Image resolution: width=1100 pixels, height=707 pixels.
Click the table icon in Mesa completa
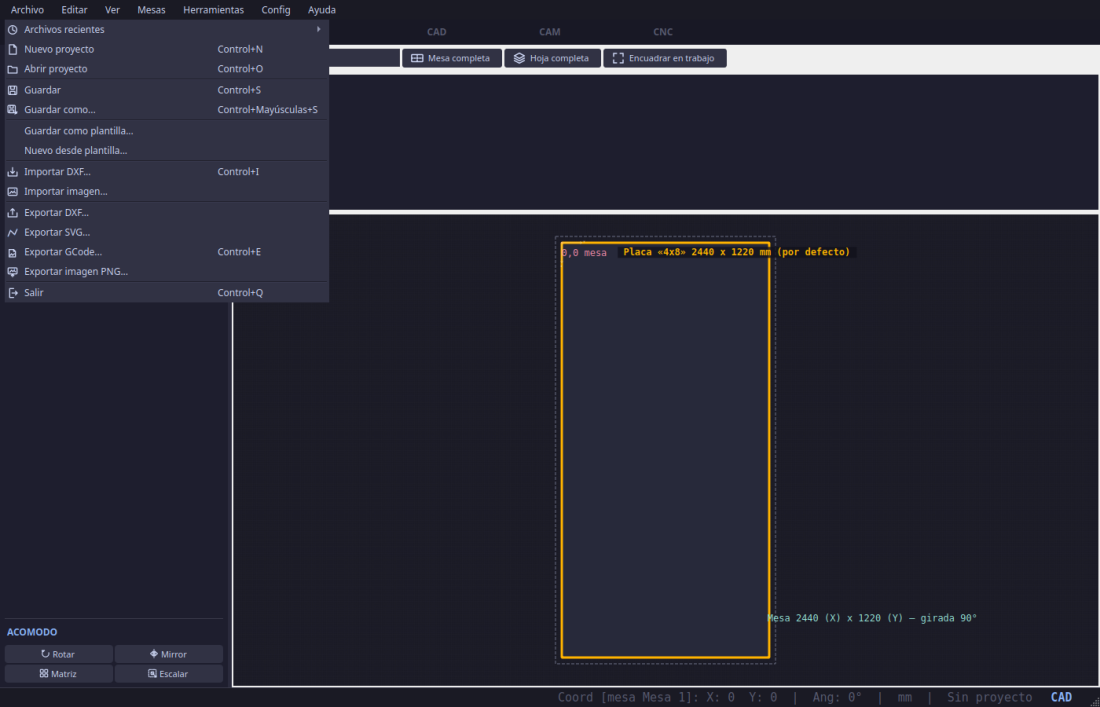(417, 58)
